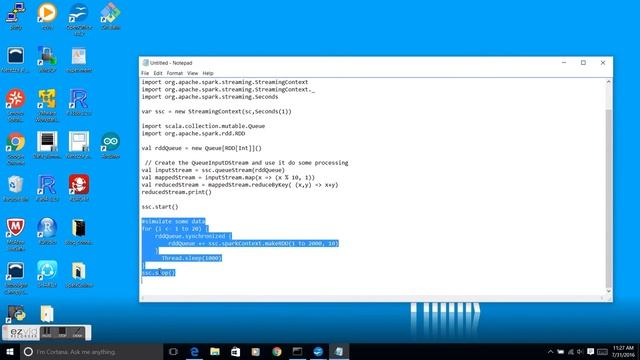The image size is (640, 360).
Task: Click the 'val inputStream = ssc.queueStream' line
Action: 213,170
